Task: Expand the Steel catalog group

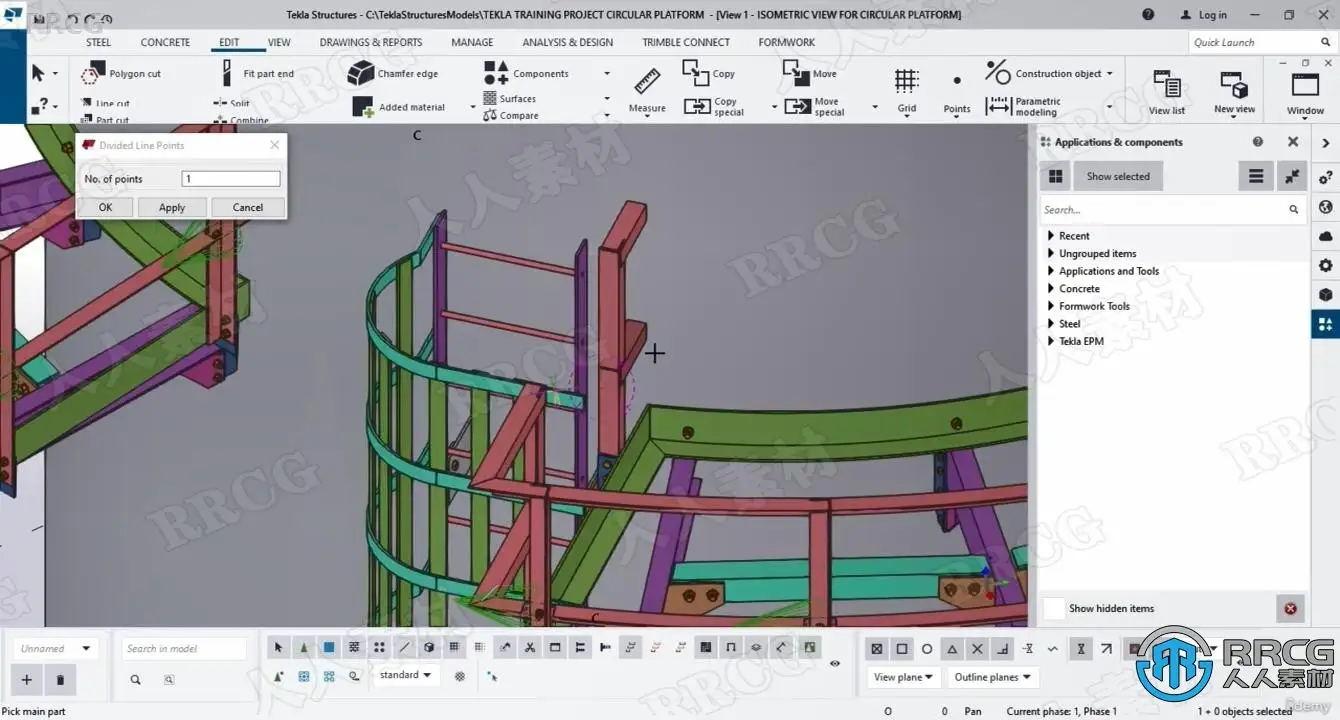Action: click(x=1051, y=323)
